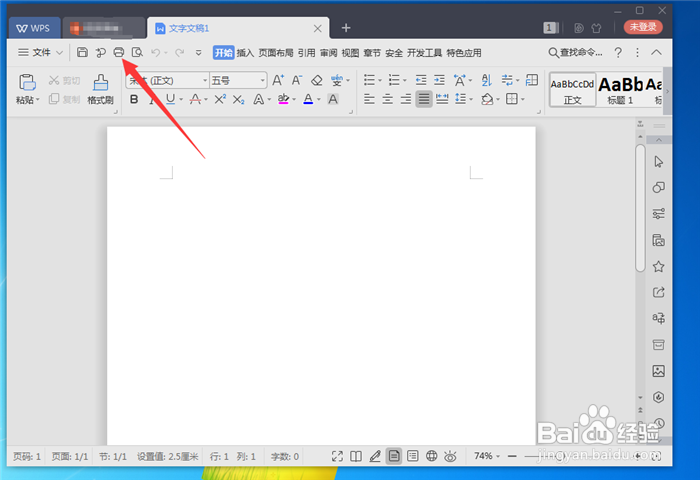Viewport: 700px width, 480px height.
Task: Apply the 标题 1 style
Action: [621, 90]
